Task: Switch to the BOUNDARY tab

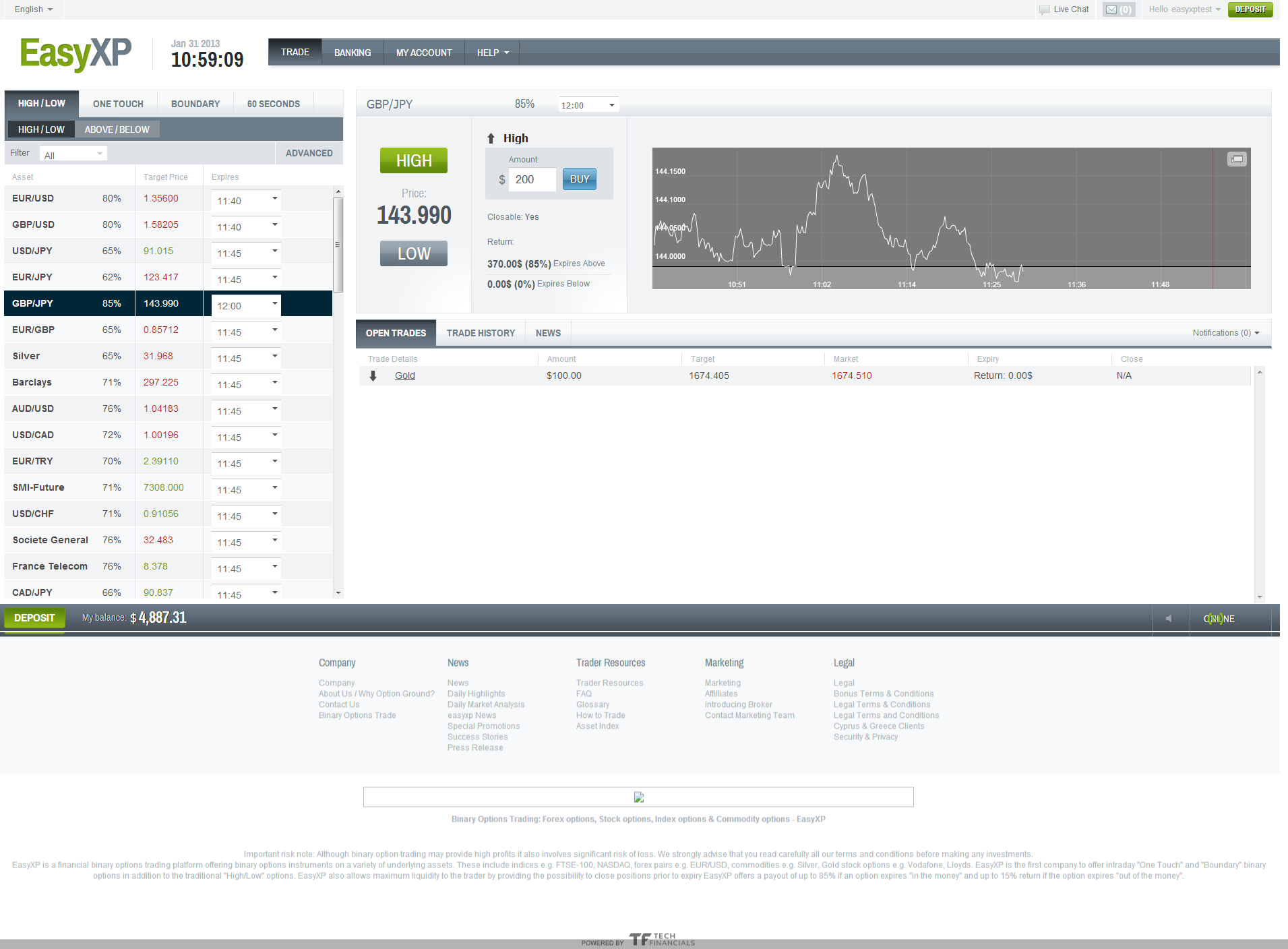Action: [195, 104]
